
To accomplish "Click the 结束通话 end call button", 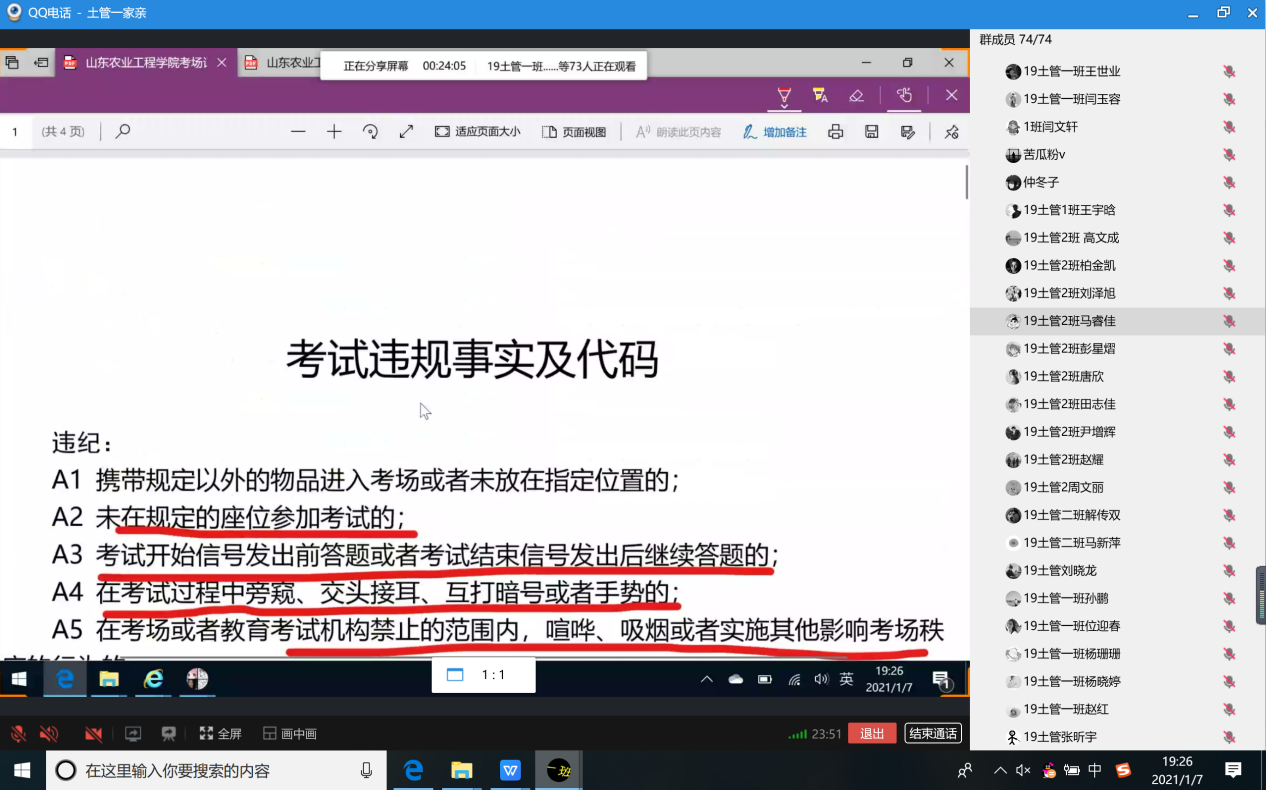I will click(933, 734).
